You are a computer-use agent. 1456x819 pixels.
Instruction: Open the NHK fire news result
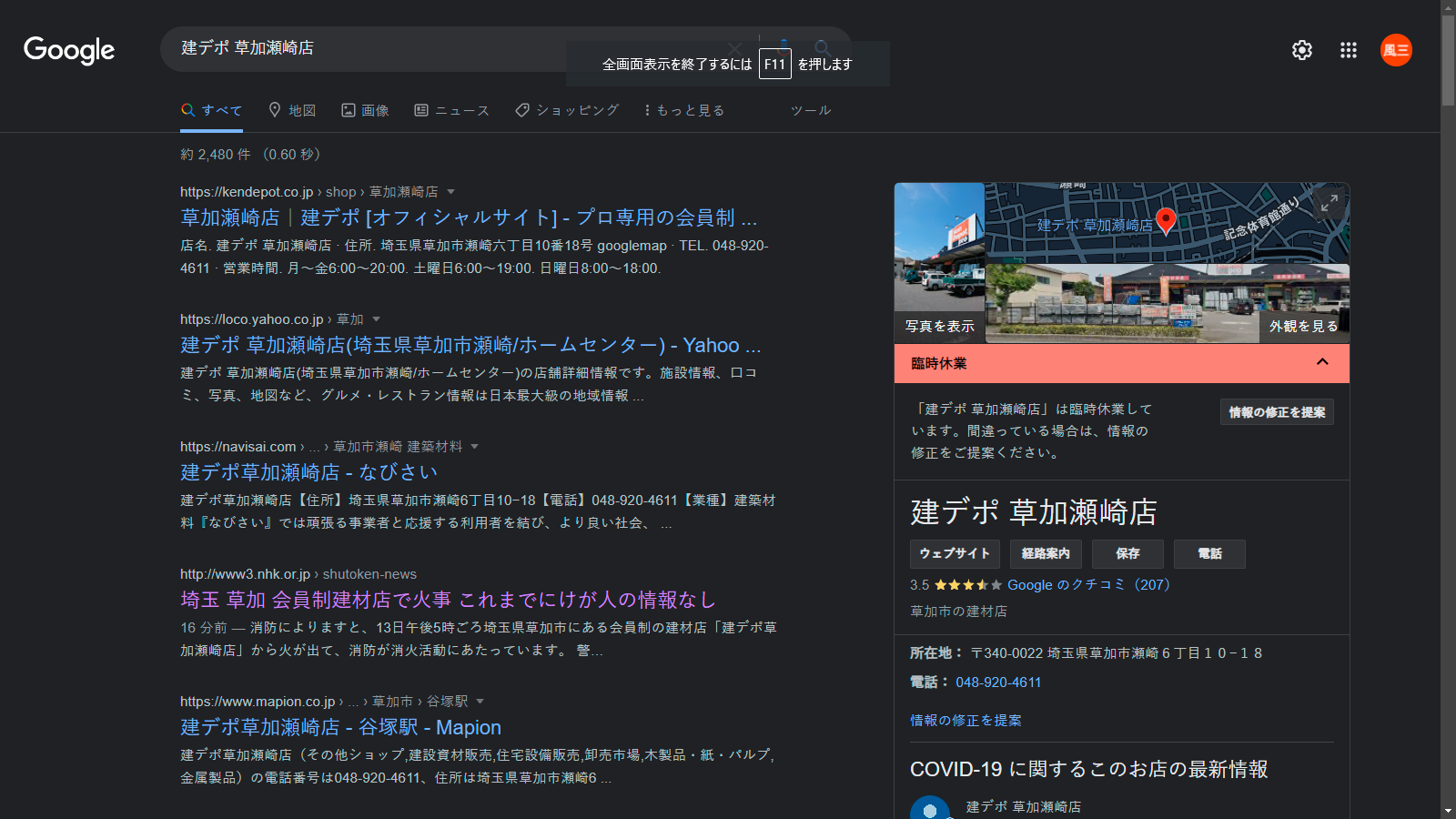click(x=449, y=600)
